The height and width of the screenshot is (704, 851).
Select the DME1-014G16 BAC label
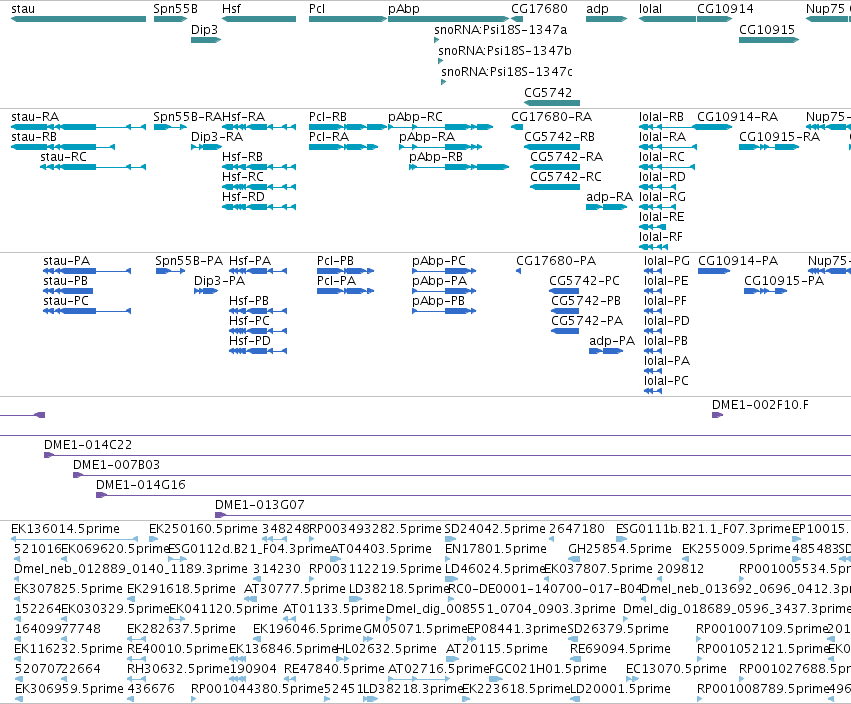[x=141, y=485]
